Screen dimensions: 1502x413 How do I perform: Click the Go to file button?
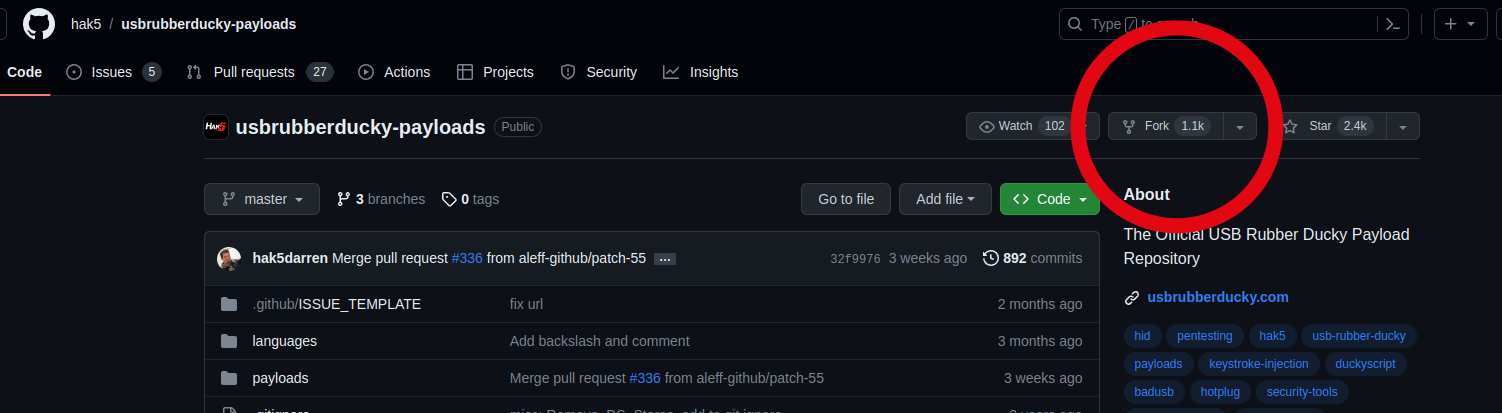845,199
